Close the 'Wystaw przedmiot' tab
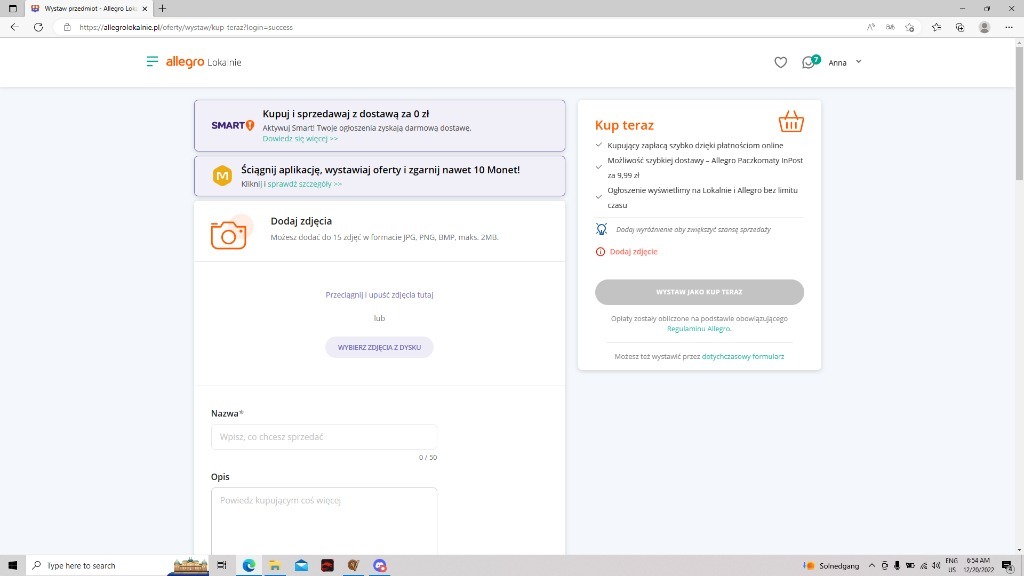 pyautogui.click(x=144, y=8)
